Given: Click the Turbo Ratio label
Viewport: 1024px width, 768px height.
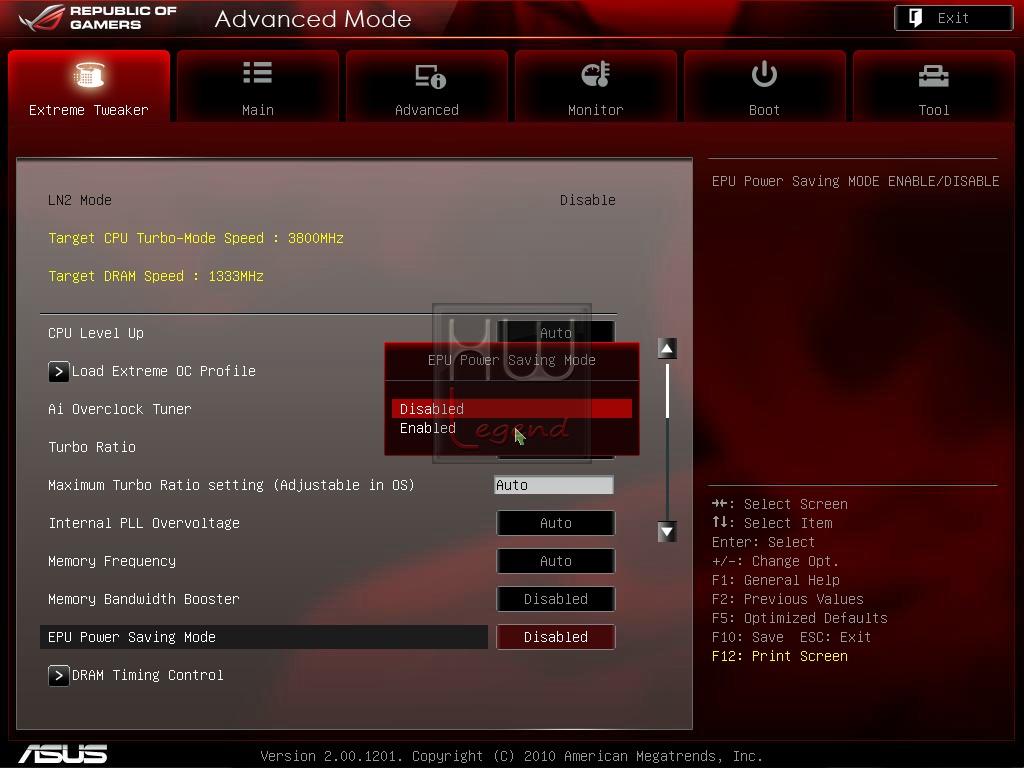Looking at the screenshot, I should click(92, 447).
